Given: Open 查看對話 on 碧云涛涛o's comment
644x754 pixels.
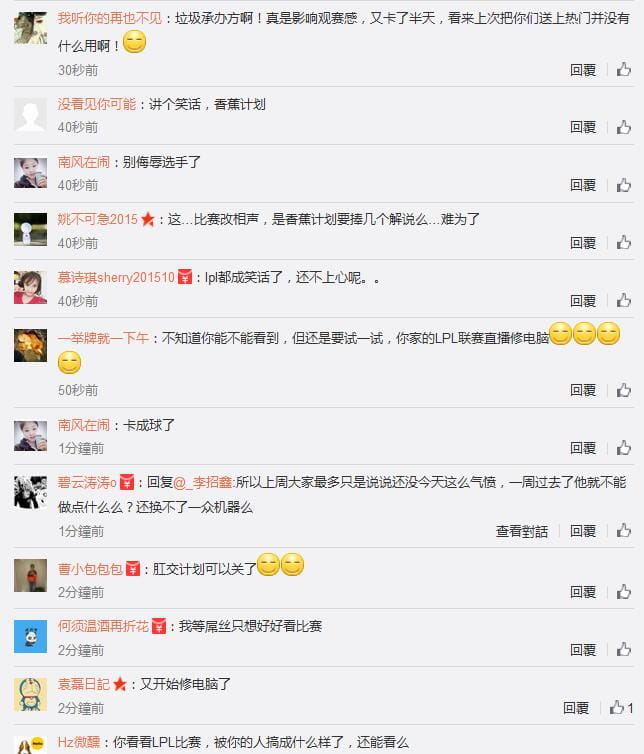Looking at the screenshot, I should [522, 531].
